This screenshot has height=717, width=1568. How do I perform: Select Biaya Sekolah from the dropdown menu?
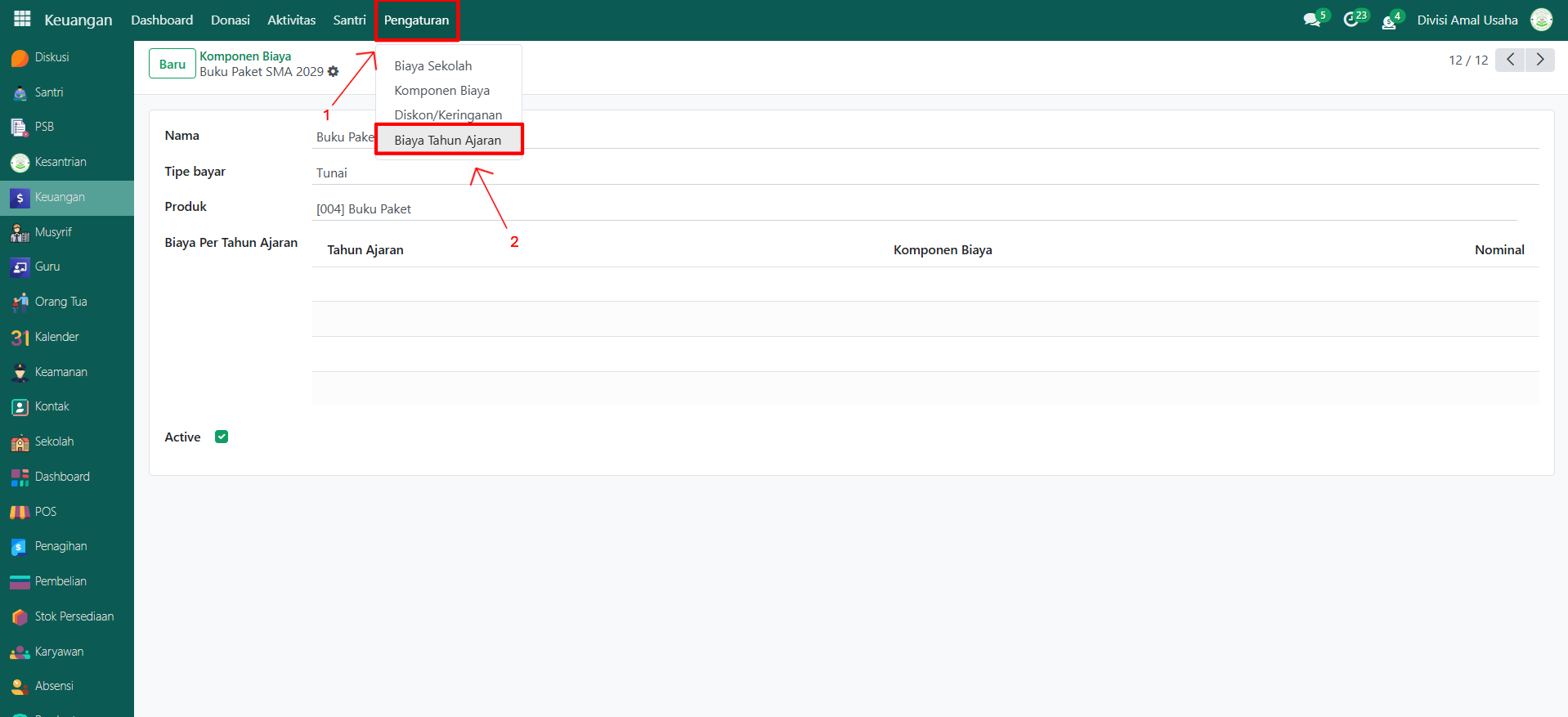click(432, 66)
